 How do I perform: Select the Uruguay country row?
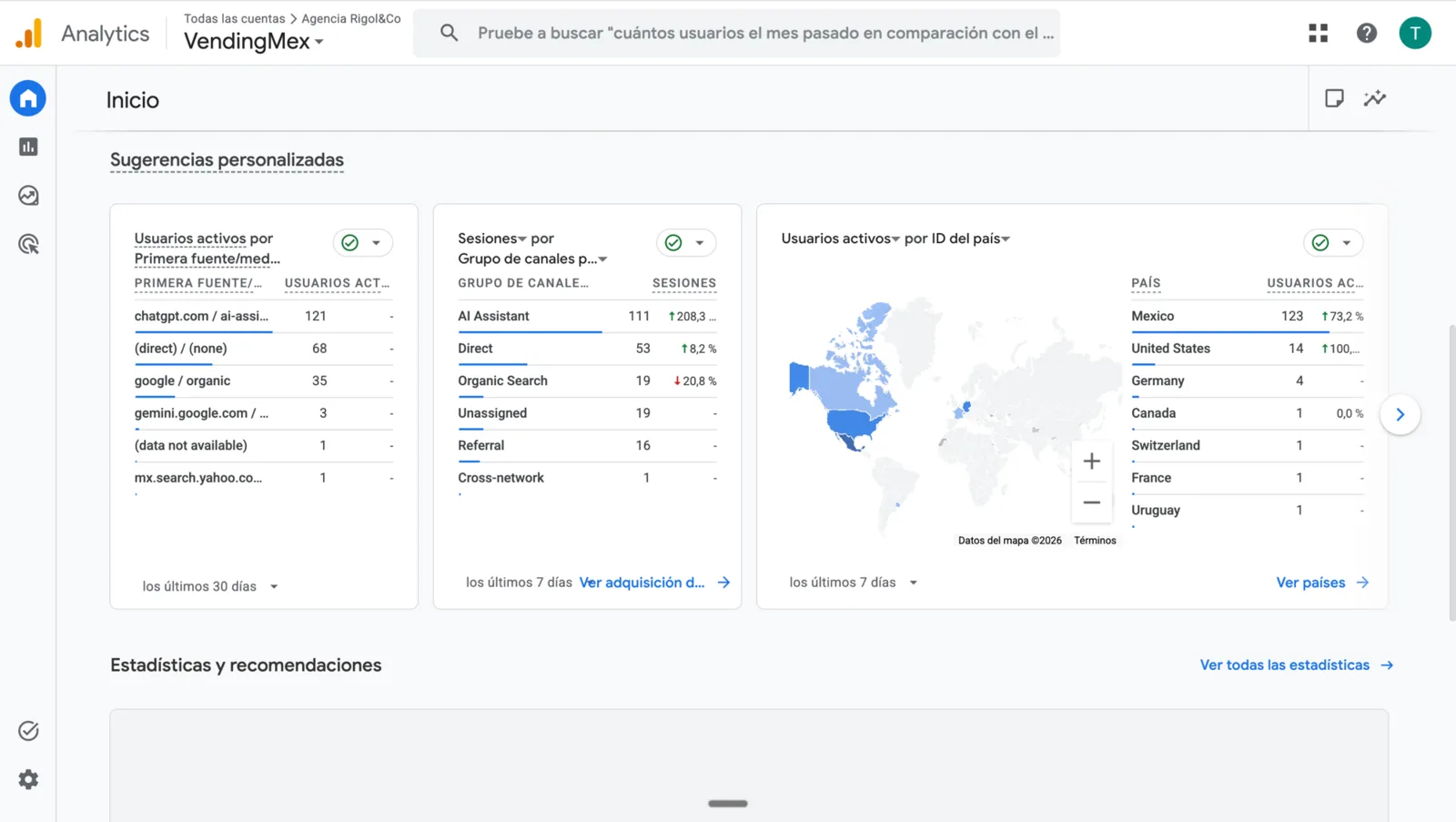click(1248, 511)
